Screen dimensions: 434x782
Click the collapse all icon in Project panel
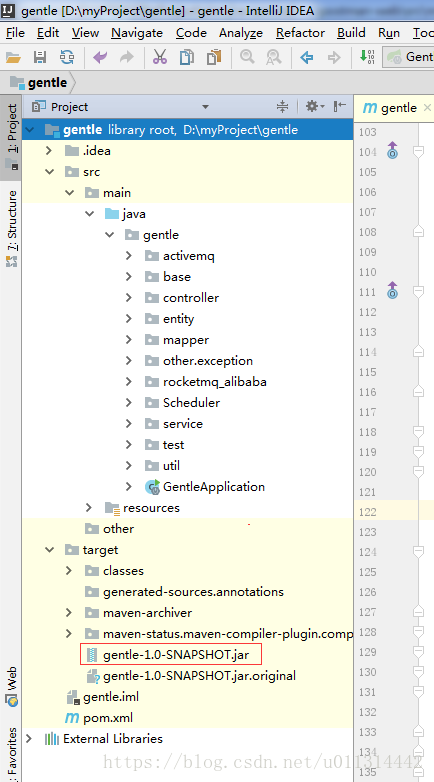[x=282, y=106]
